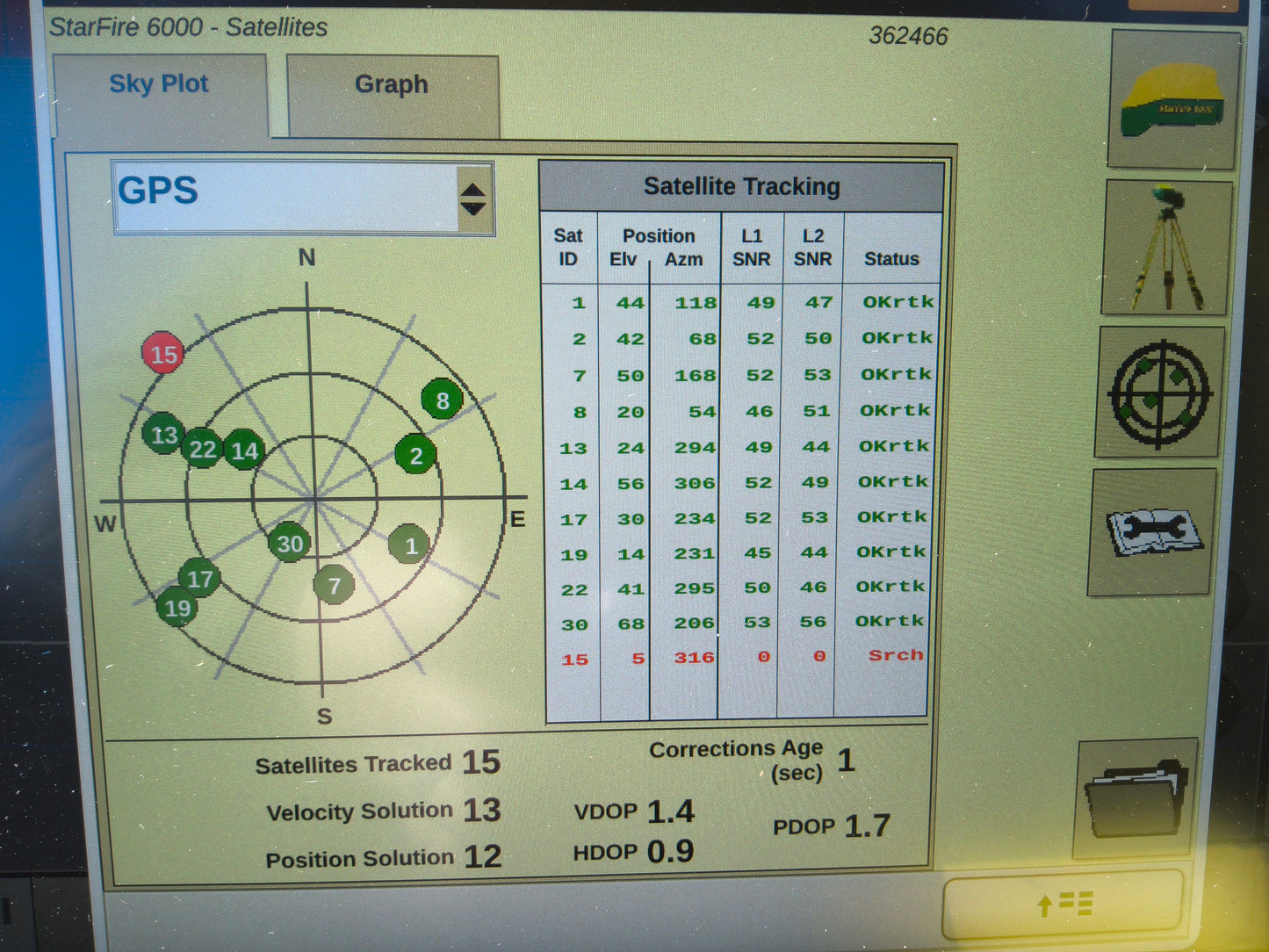Screen dimensions: 1269x952
Task: Switch to the Graph tab
Action: (390, 84)
